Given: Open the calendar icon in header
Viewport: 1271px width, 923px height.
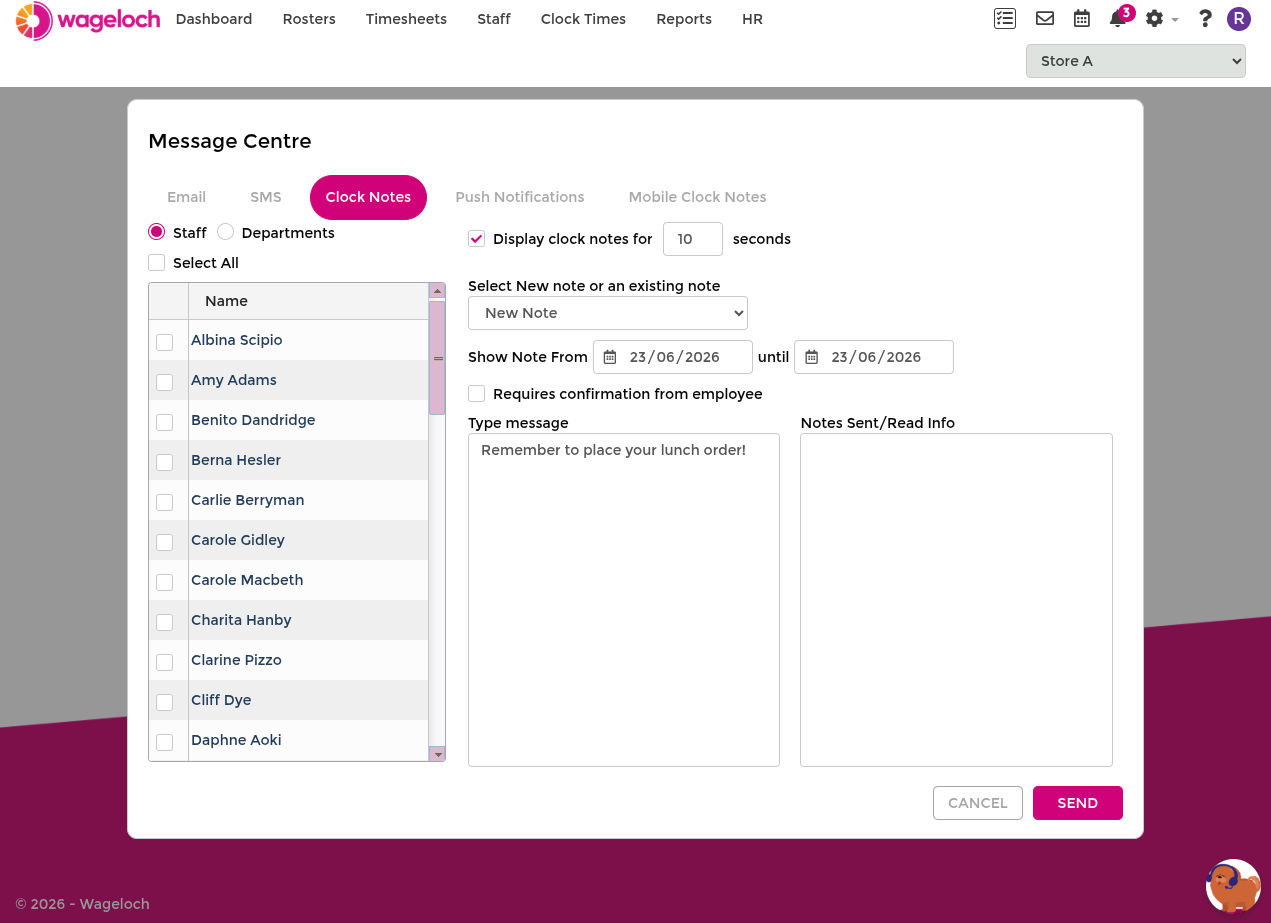Looking at the screenshot, I should (1082, 18).
